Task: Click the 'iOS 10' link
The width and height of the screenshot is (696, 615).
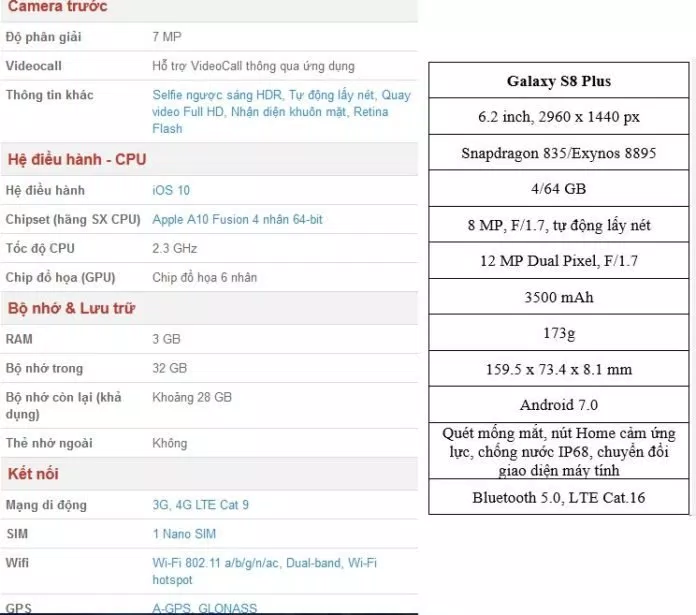Action: (x=171, y=190)
